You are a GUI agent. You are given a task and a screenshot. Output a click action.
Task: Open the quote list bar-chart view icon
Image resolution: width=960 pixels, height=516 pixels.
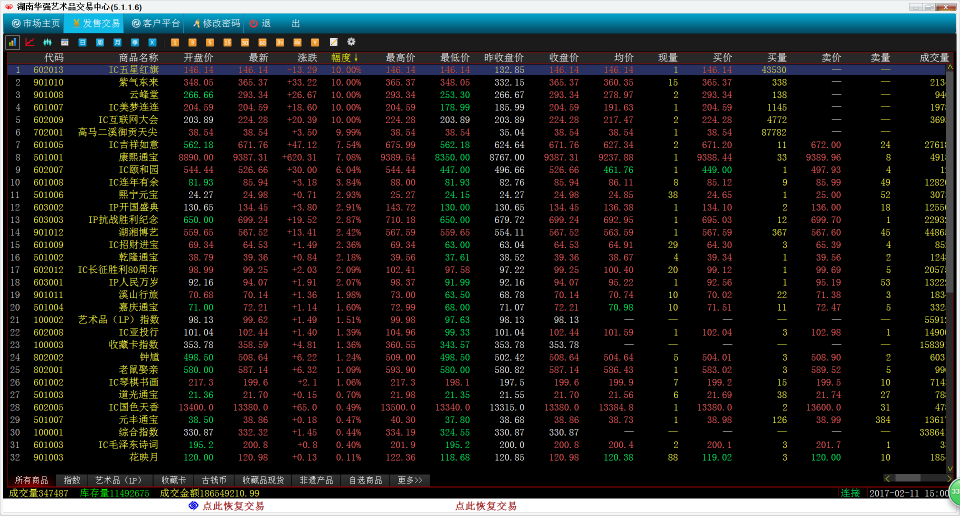click(x=12, y=42)
